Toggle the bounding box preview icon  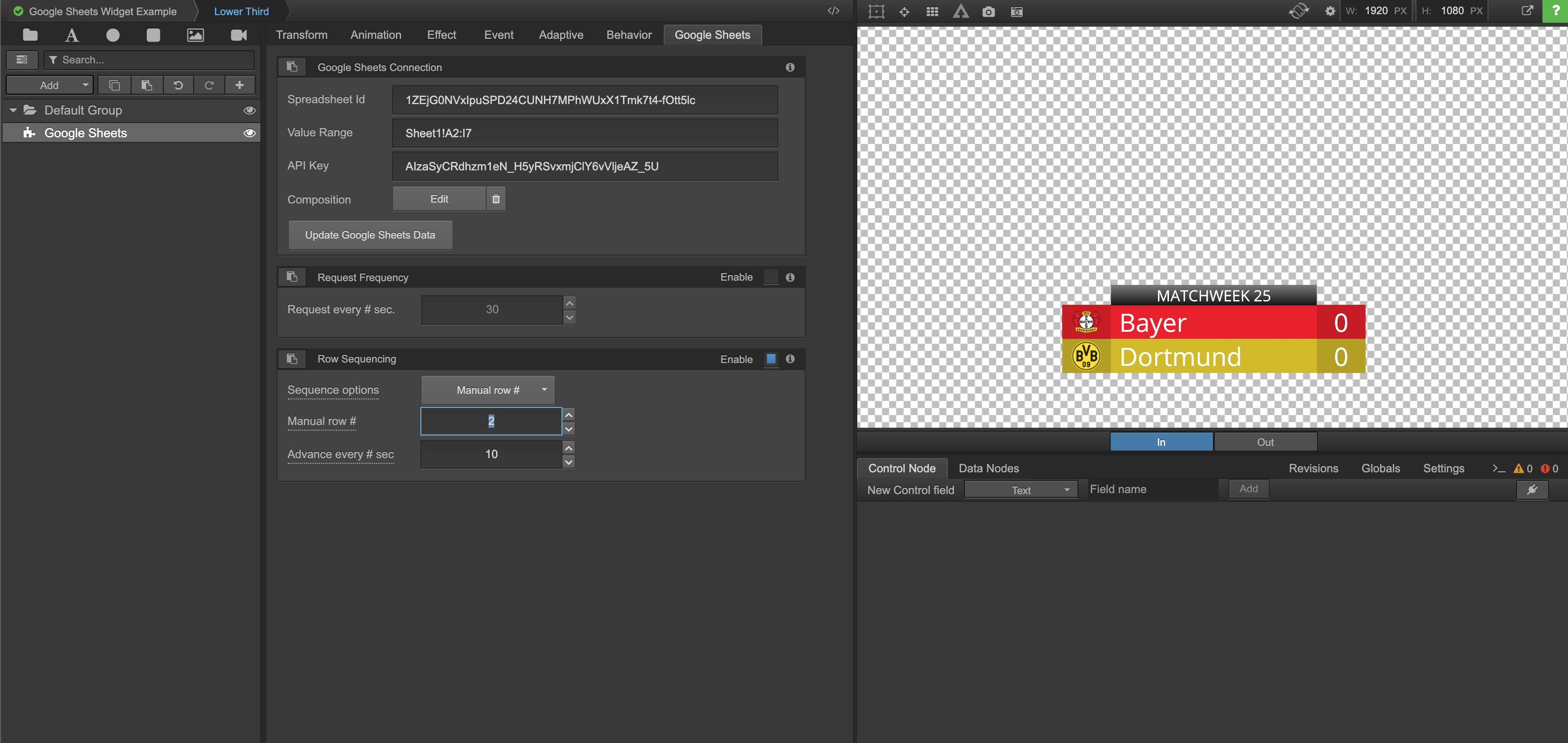(x=876, y=11)
